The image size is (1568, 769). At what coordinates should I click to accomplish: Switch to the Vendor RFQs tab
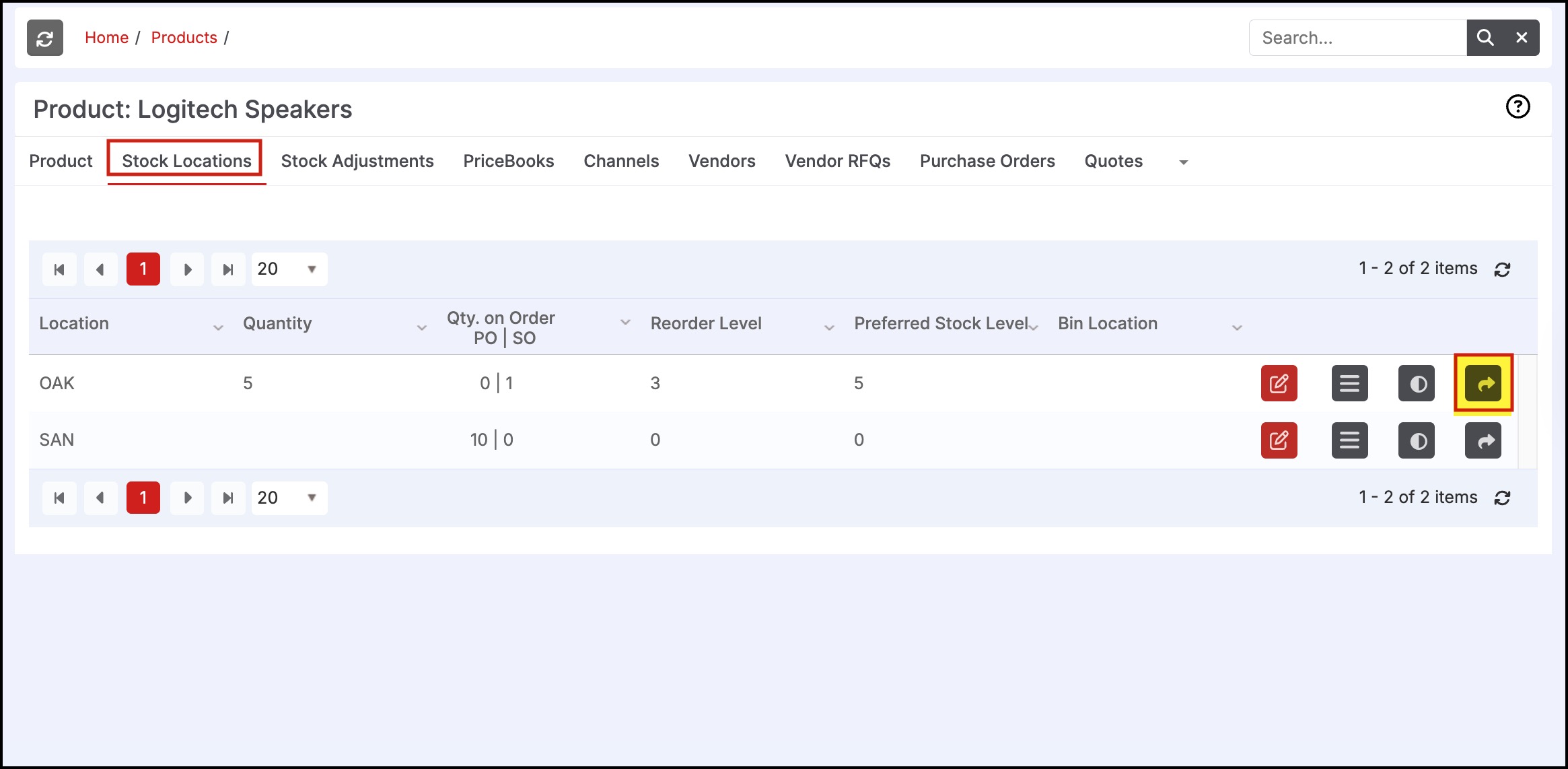(x=838, y=162)
